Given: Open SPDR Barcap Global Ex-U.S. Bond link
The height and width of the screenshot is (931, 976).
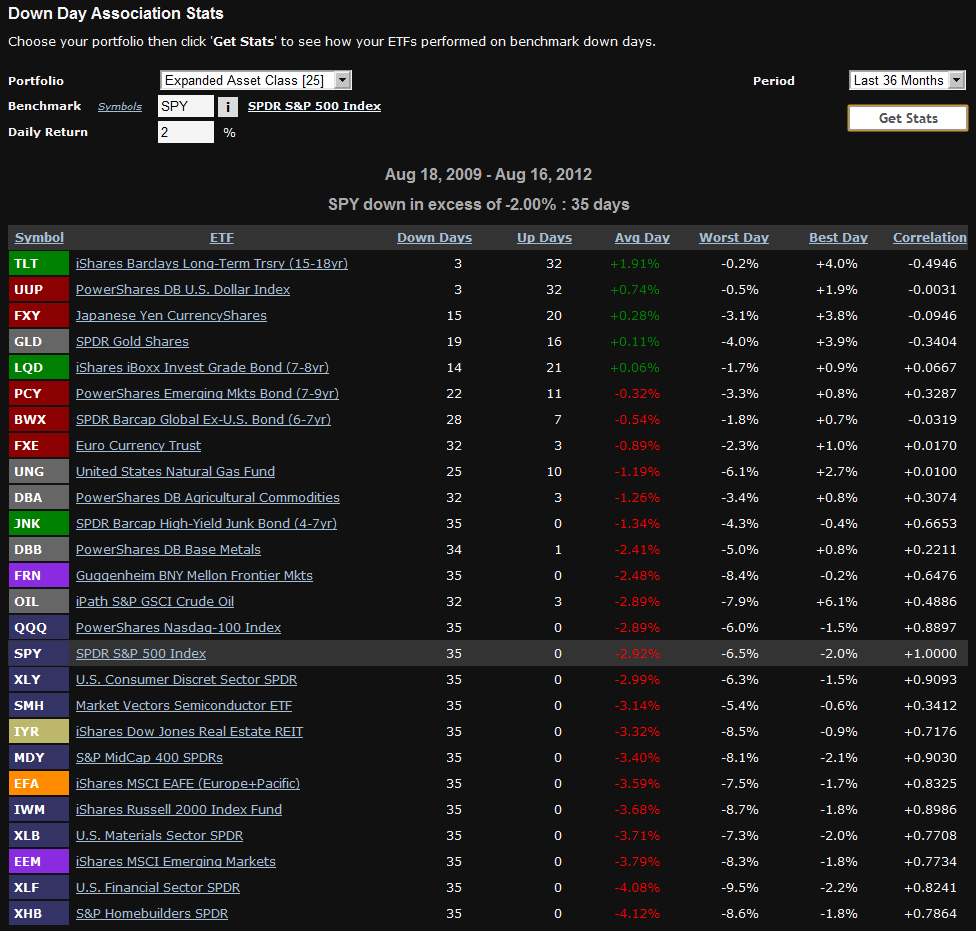Looking at the screenshot, I should pos(204,420).
